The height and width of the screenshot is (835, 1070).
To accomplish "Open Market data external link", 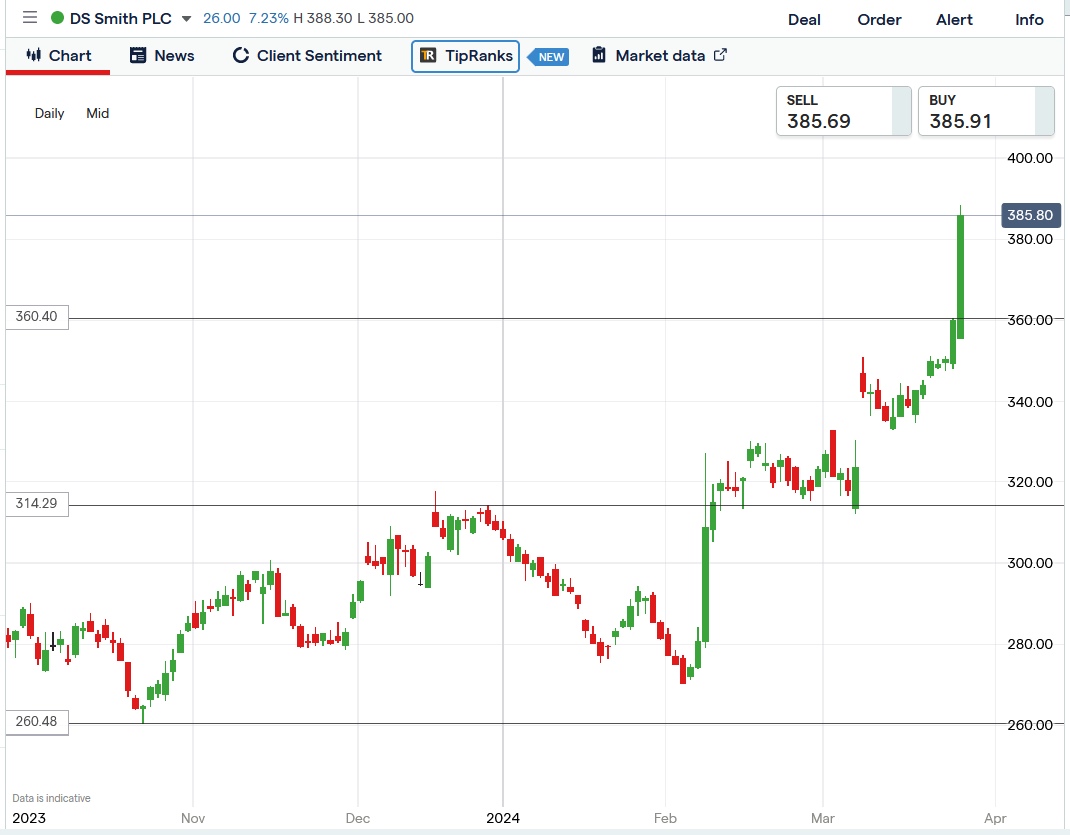I will tap(659, 56).
